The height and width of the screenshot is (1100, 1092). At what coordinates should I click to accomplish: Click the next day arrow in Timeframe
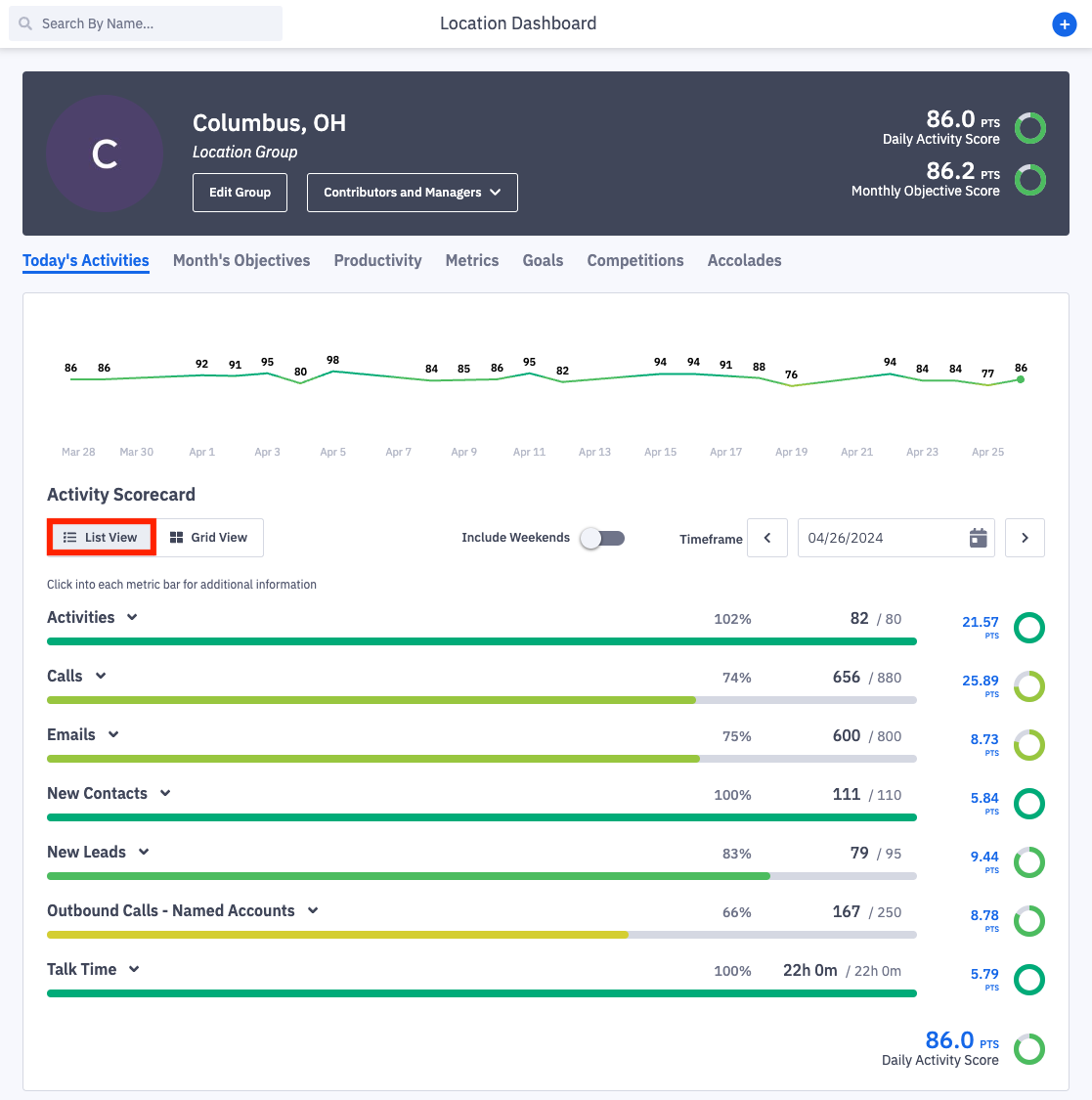pos(1025,538)
